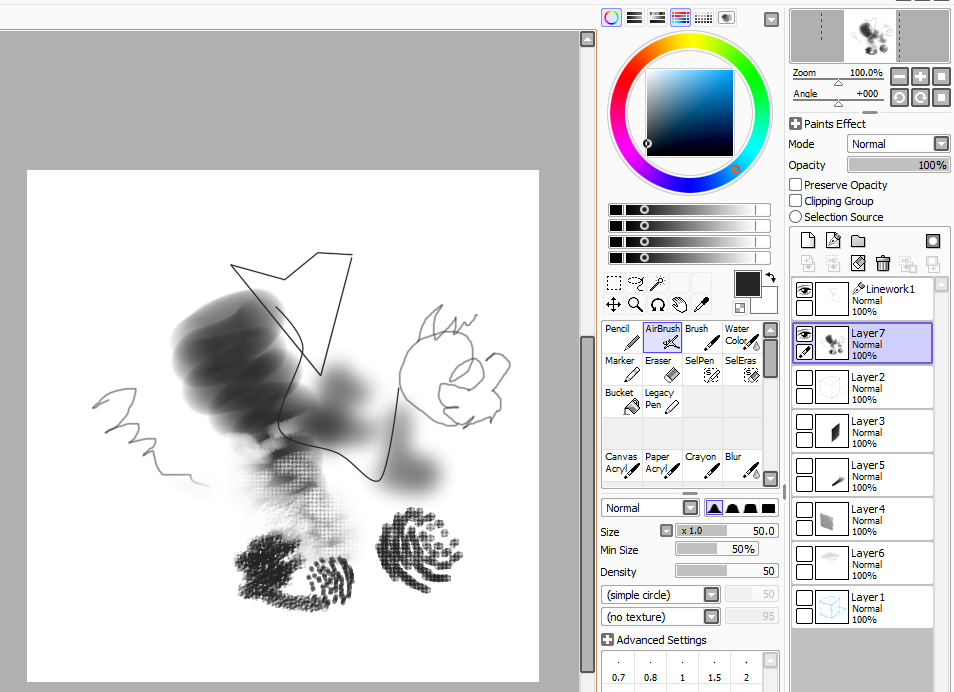Select the Paper Acryl brush
The height and width of the screenshot is (692, 954).
[x=663, y=465]
